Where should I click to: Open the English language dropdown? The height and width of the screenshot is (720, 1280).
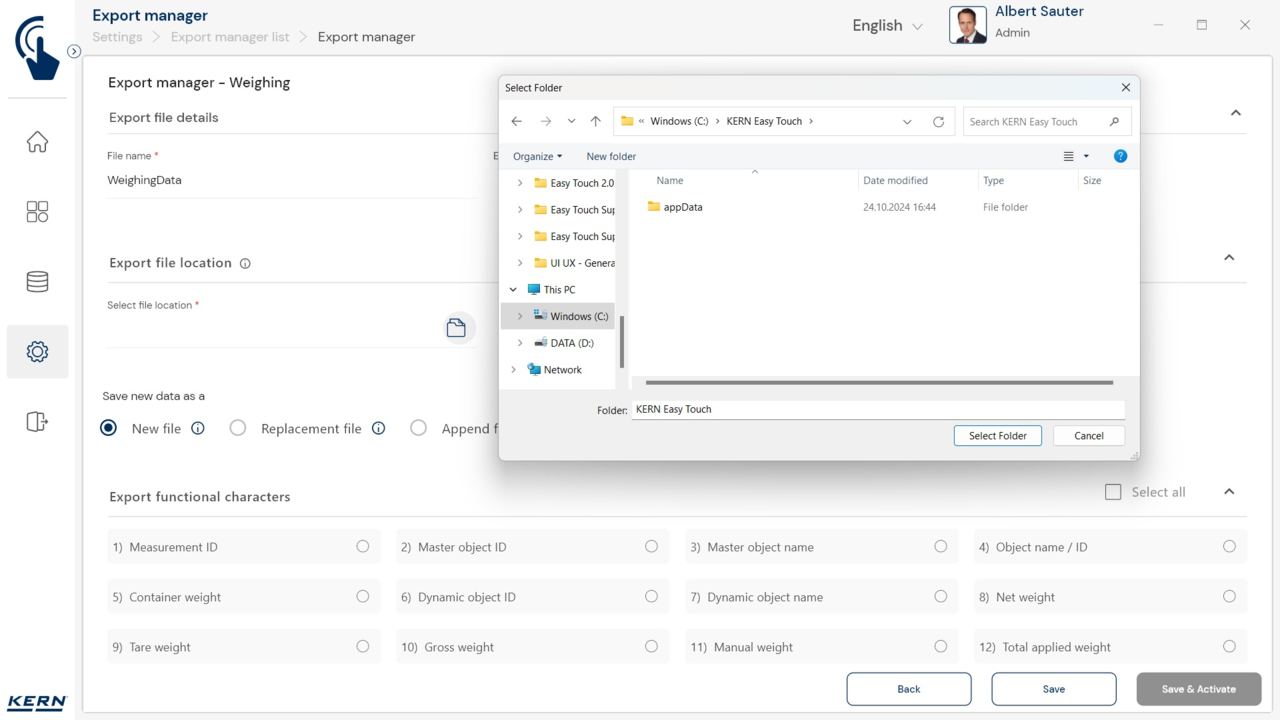tap(886, 26)
